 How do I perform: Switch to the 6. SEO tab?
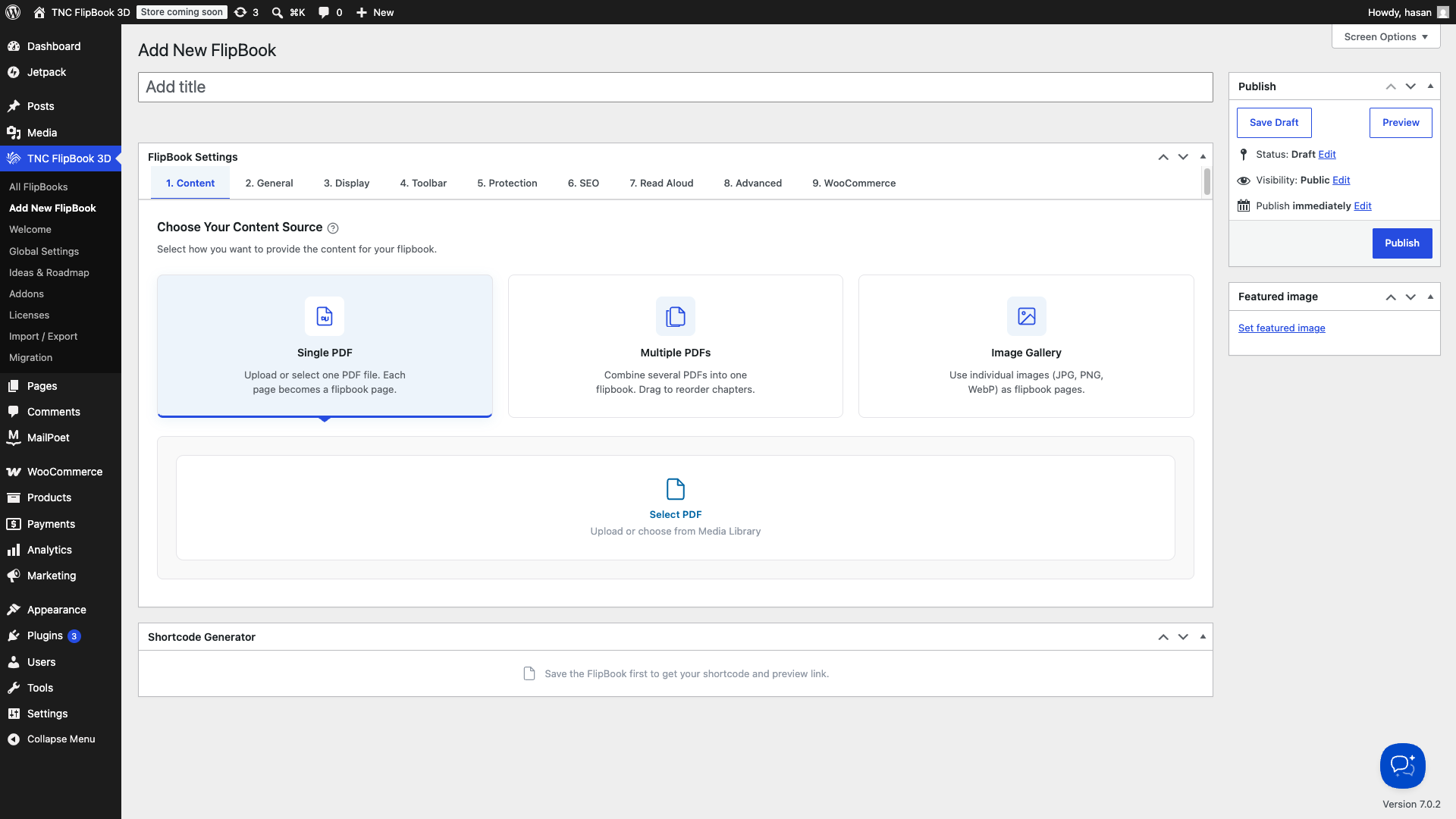(x=583, y=184)
